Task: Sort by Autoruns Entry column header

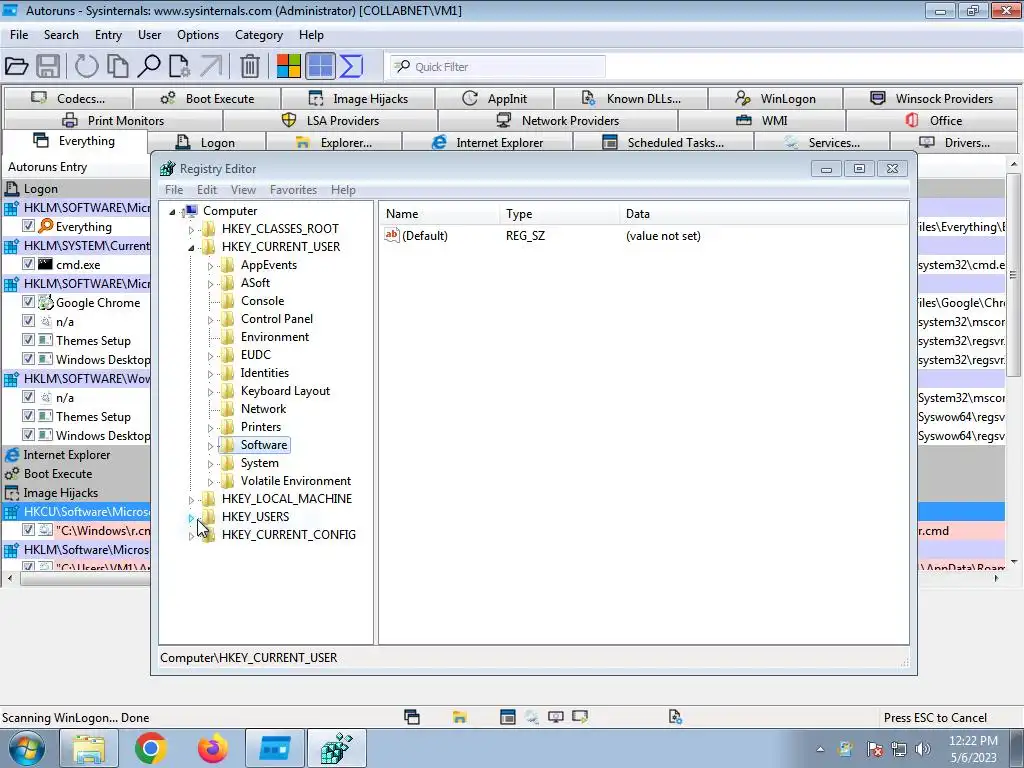Action: [x=76, y=167]
